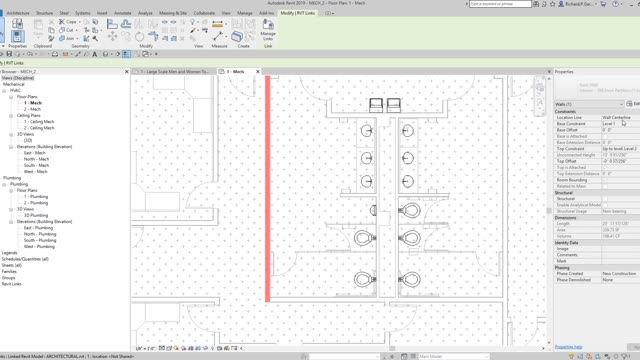This screenshot has width=640, height=360.
Task: Click the Cut geometry tool
Action: coord(67,30)
